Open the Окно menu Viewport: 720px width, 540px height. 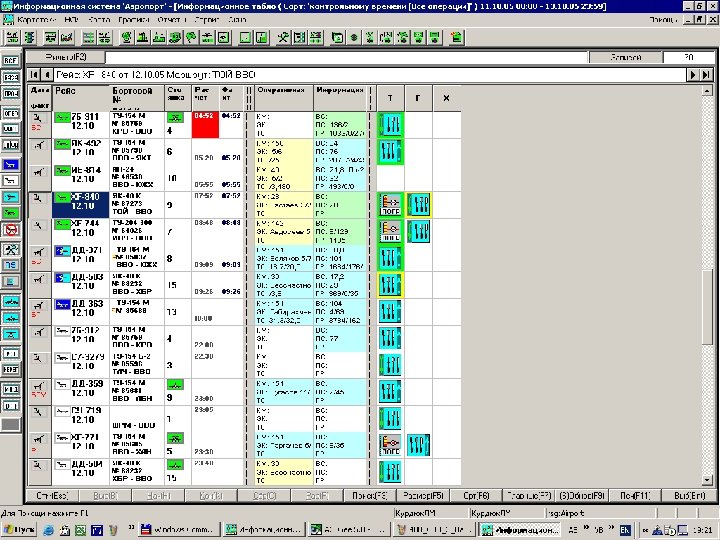point(237,20)
